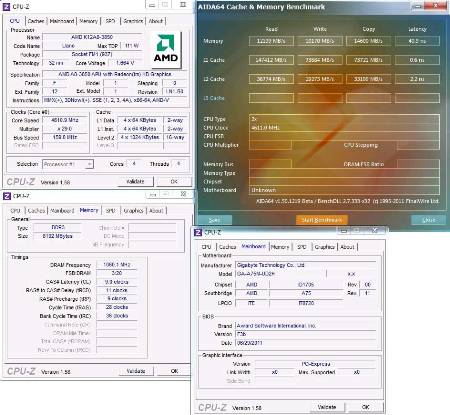Viewport: 450px width, 415px height.
Task: Select Memory tab in the CPU-Z mainboard info window
Action: (280, 247)
